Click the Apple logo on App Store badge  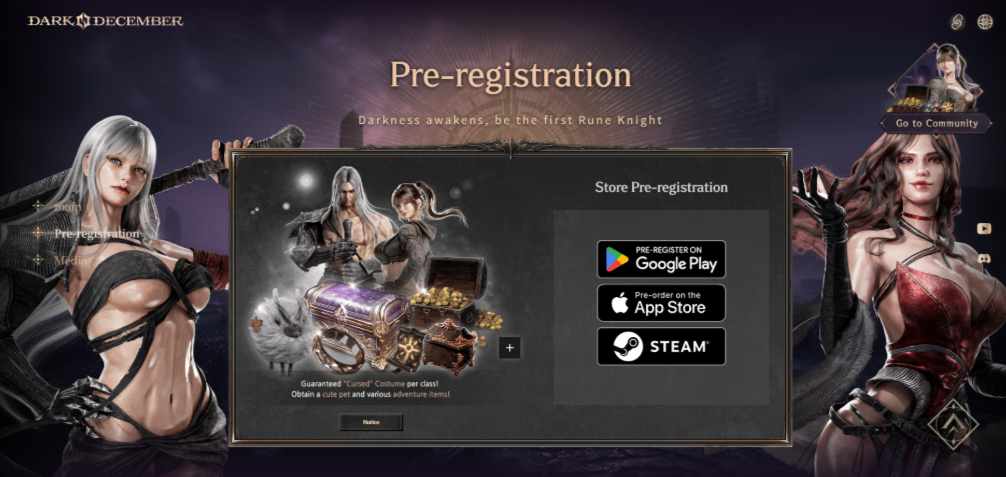click(620, 303)
